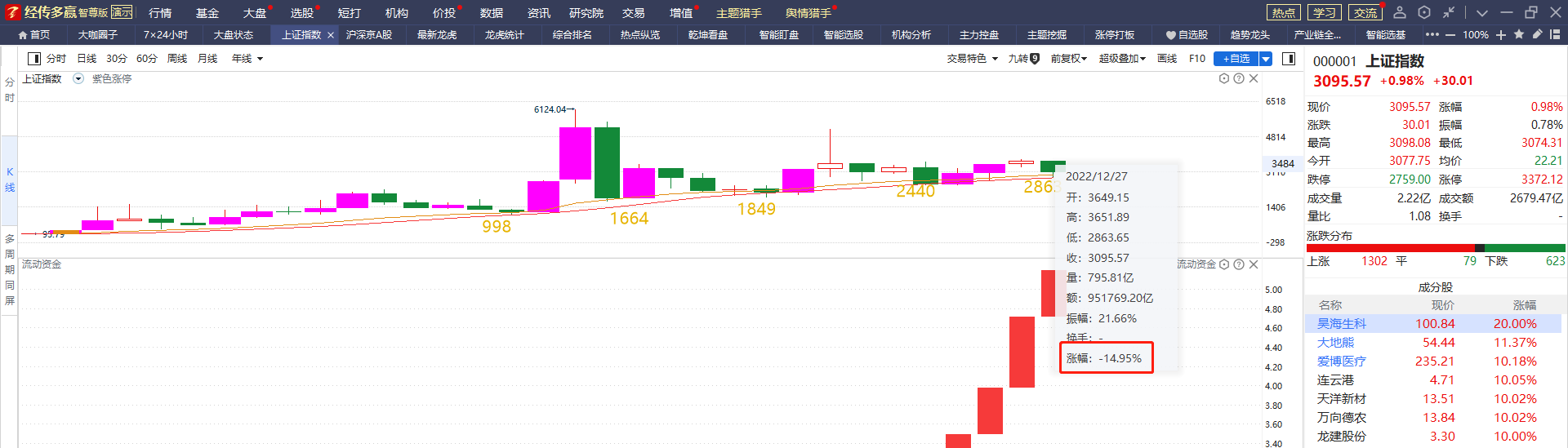Screen dimensions: 1568x448
Task: Zoom in with the plus icon
Action: pyautogui.click(x=1501, y=35)
